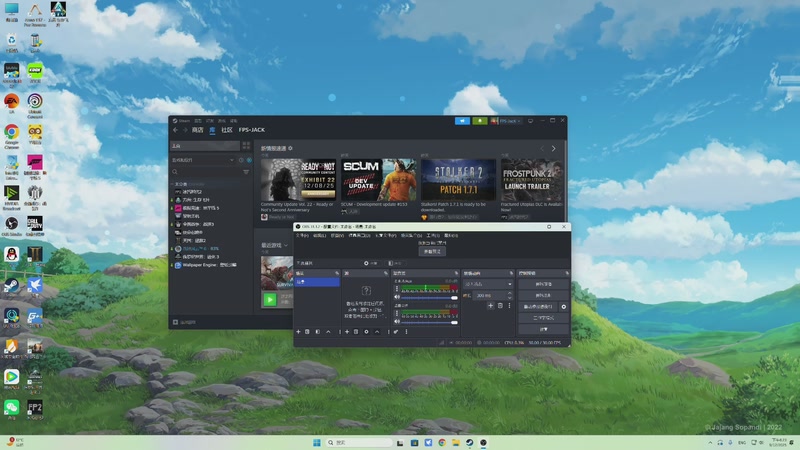Open Windows Start menu

317,442
